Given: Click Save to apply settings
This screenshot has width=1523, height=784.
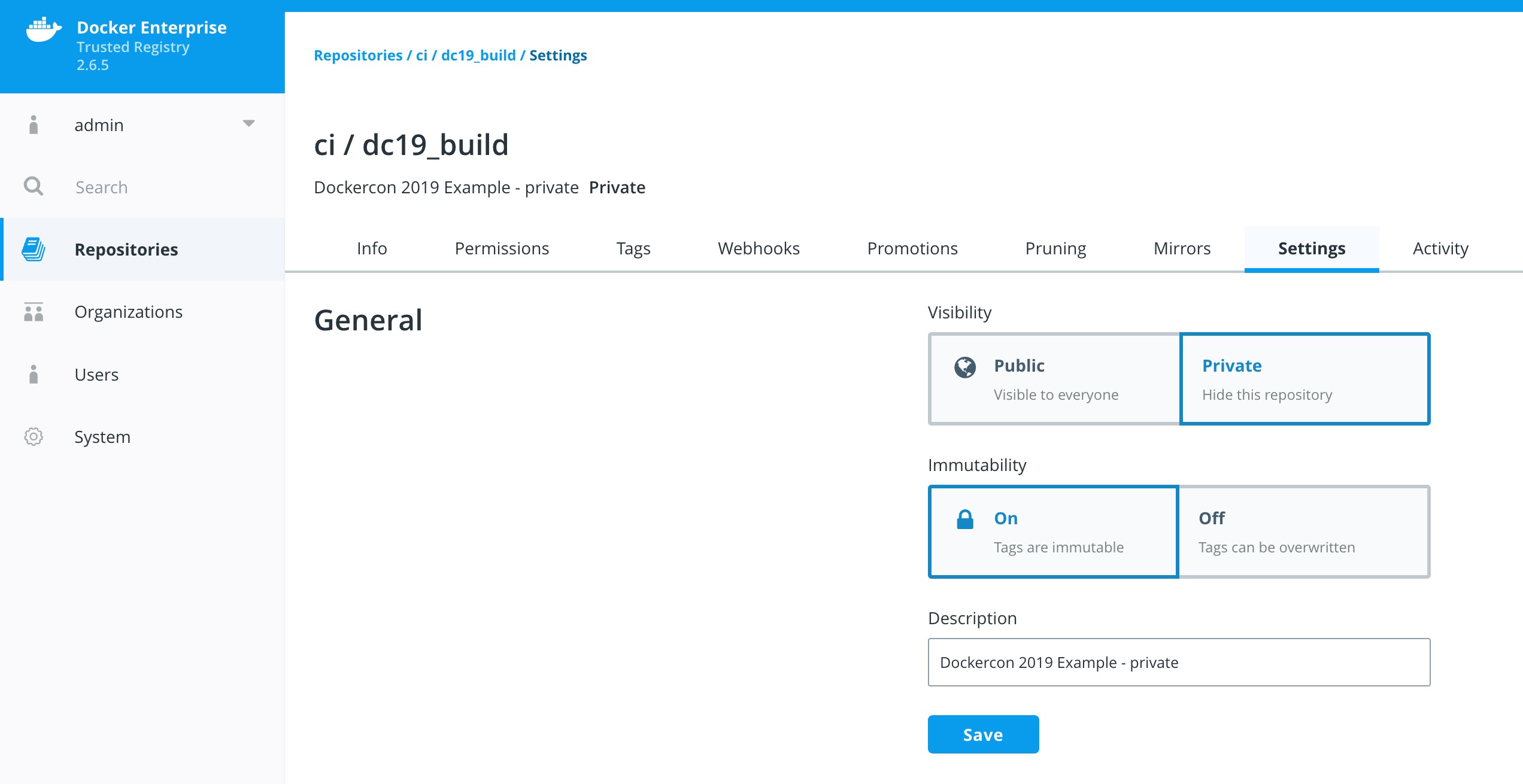Looking at the screenshot, I should (984, 735).
